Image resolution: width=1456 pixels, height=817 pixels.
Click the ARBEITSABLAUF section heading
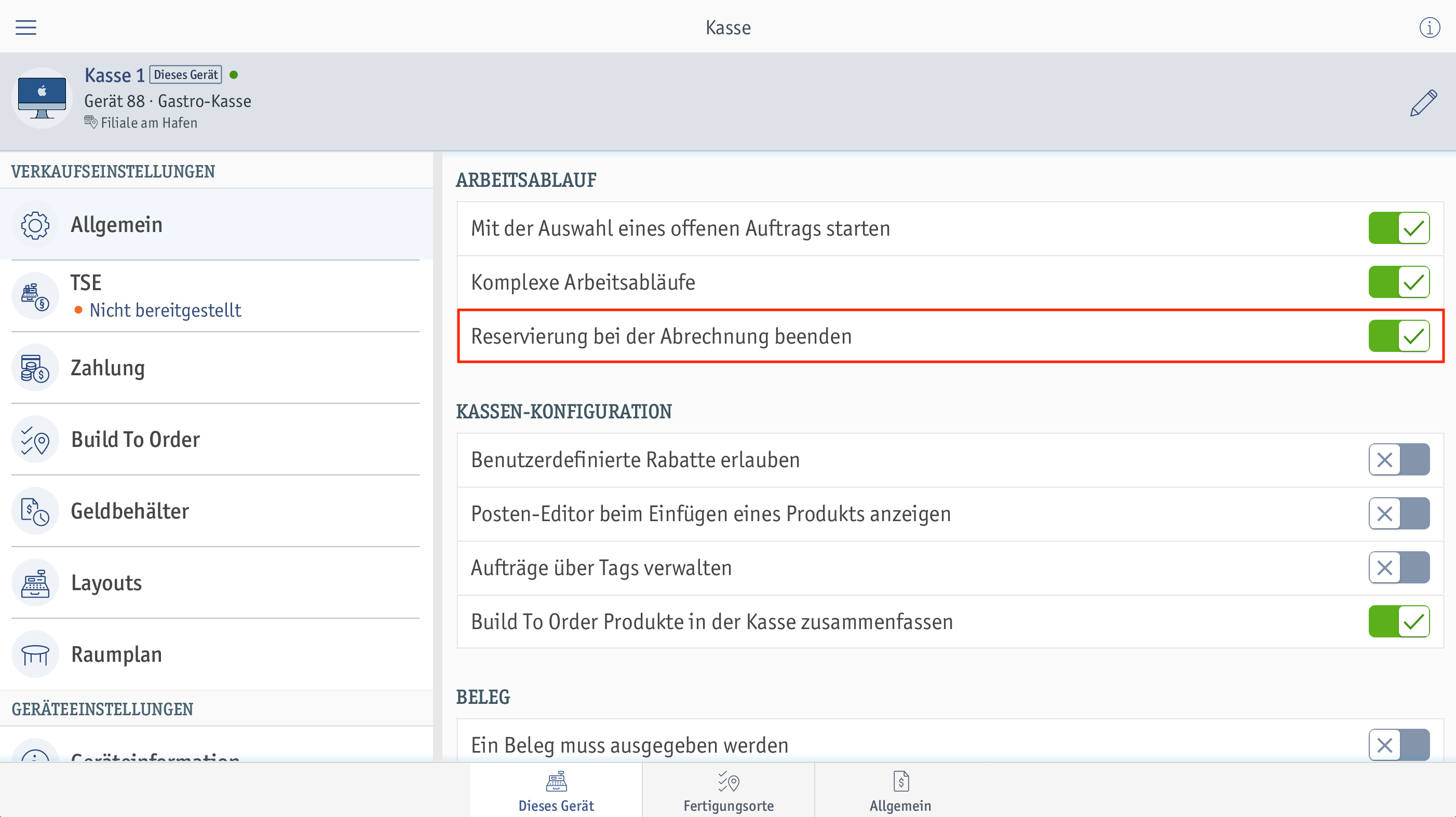(526, 180)
